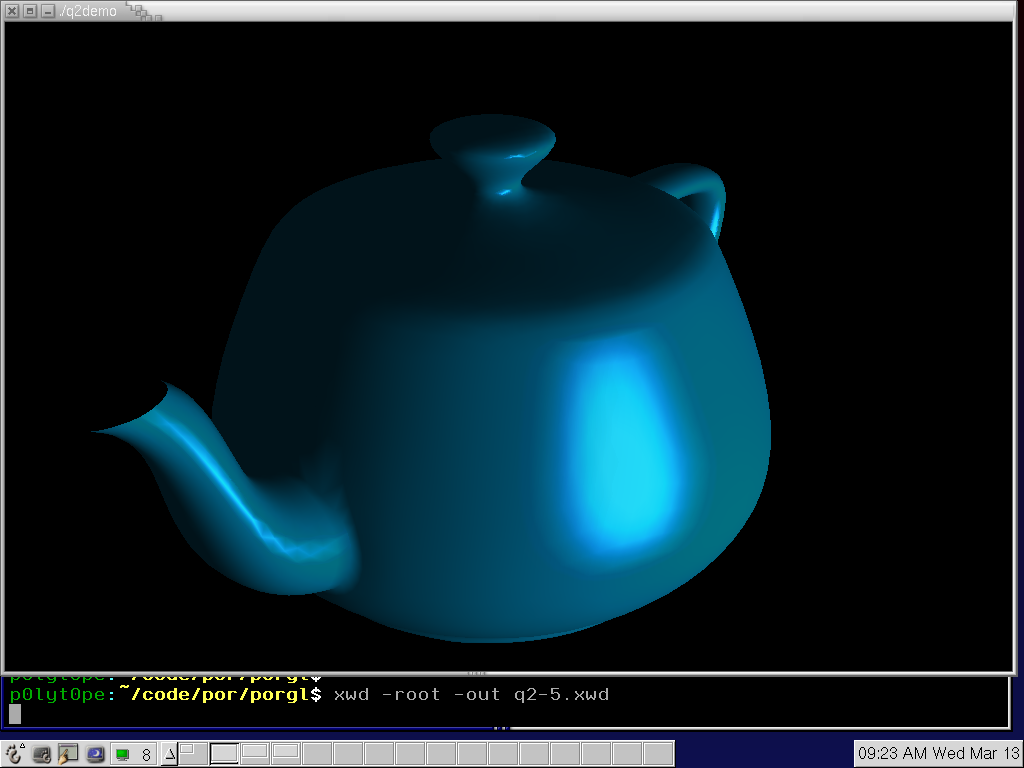
Task: Launch the toolbox launcher icon in panel
Action: pyautogui.click(x=42, y=754)
